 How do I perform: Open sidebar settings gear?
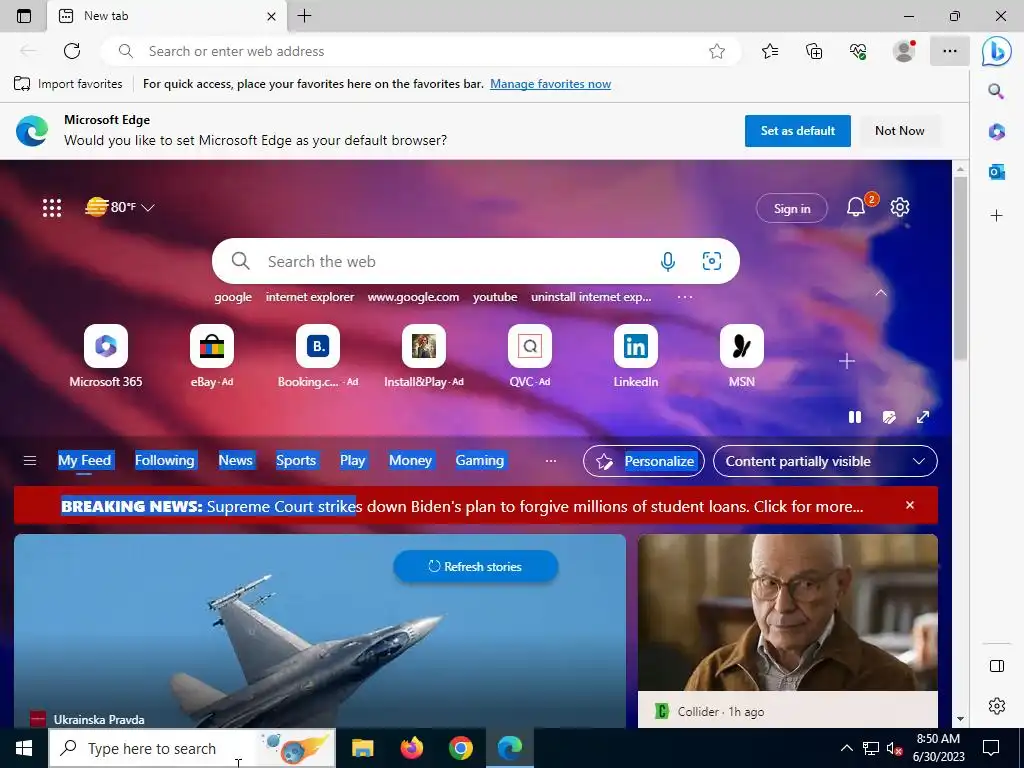(997, 706)
